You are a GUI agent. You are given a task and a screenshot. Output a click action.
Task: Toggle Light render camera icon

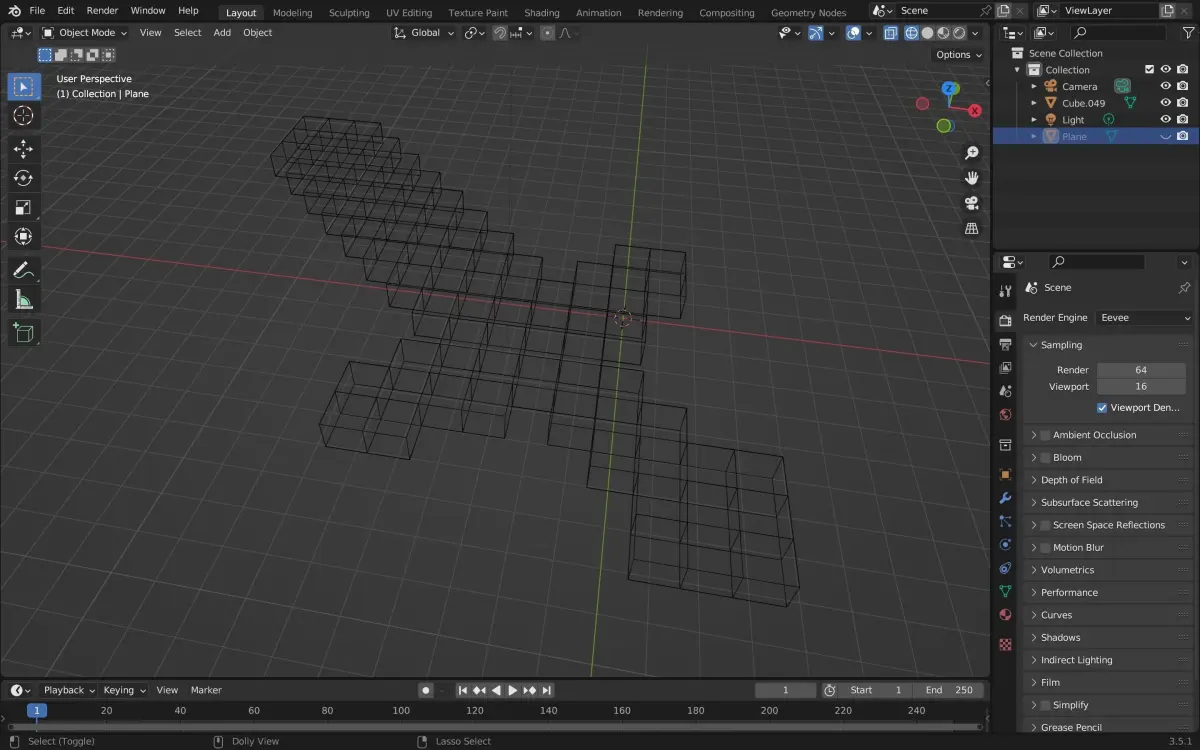(x=1183, y=120)
